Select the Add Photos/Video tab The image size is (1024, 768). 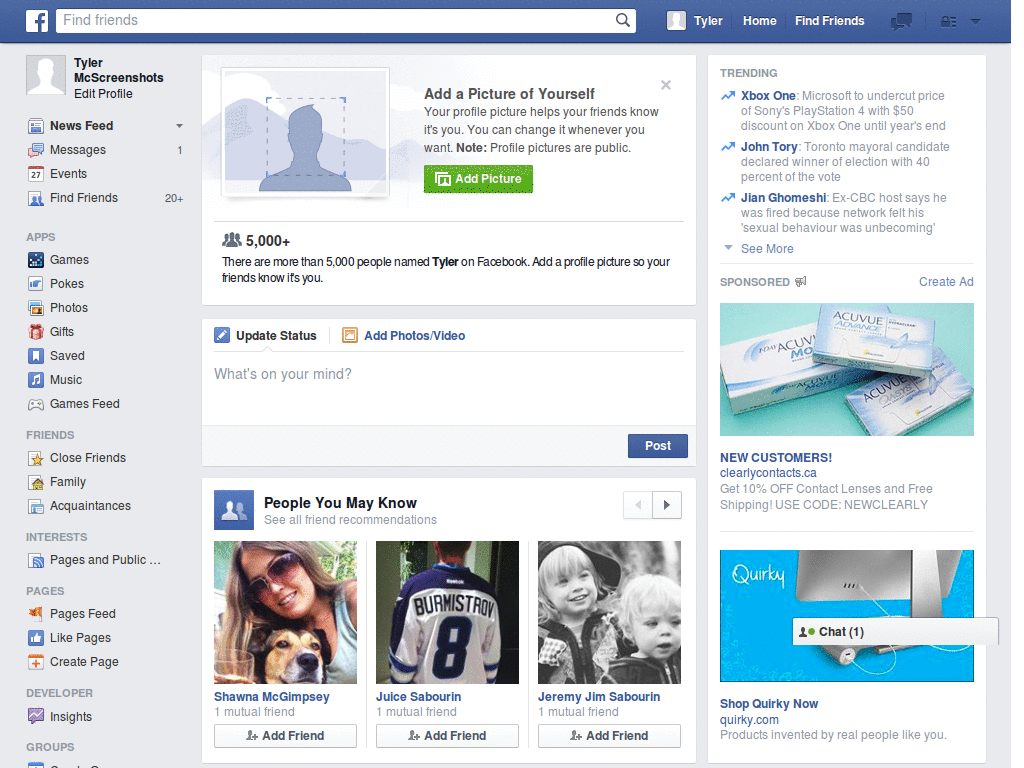(404, 336)
